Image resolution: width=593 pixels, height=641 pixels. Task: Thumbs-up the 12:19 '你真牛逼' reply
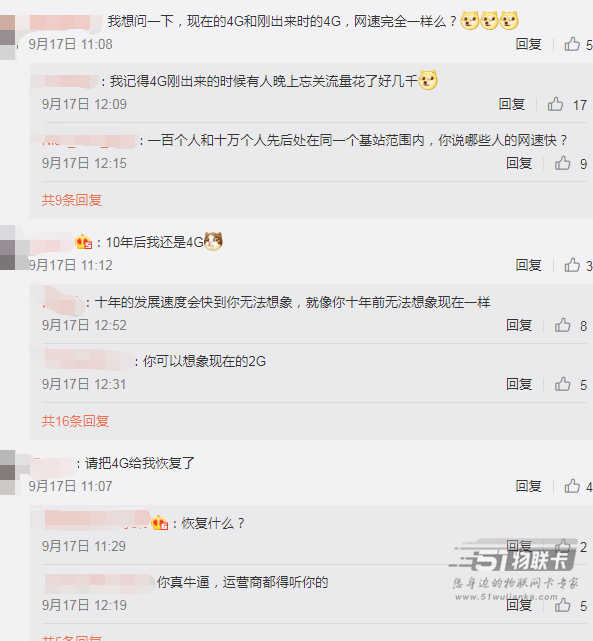563,605
